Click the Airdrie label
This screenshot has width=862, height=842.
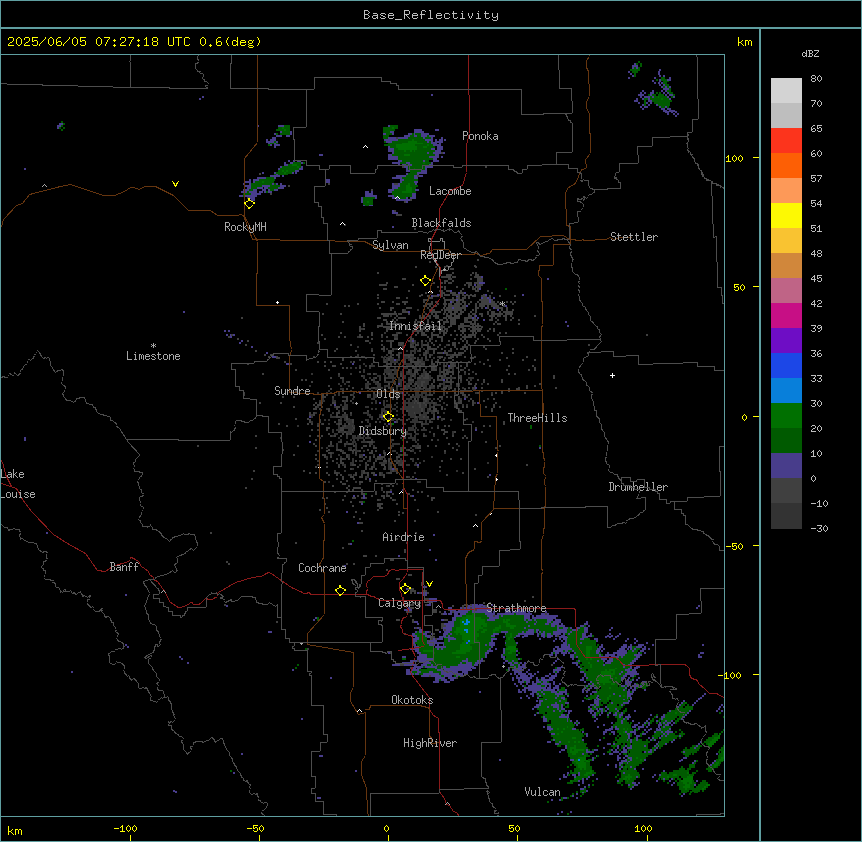pyautogui.click(x=403, y=537)
